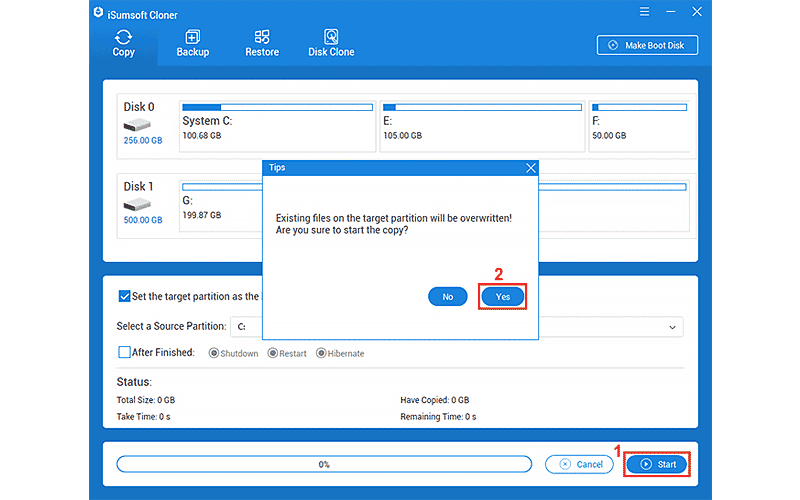Toggle Set the target partition checkbox
800x500 pixels.
(124, 296)
